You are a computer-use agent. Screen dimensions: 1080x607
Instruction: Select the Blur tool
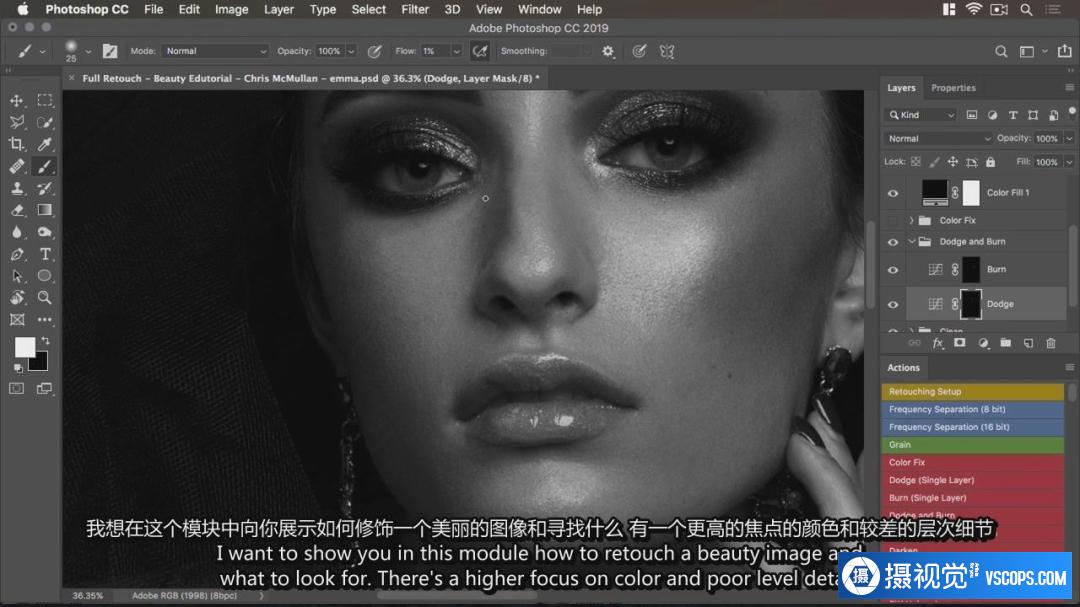click(x=17, y=232)
